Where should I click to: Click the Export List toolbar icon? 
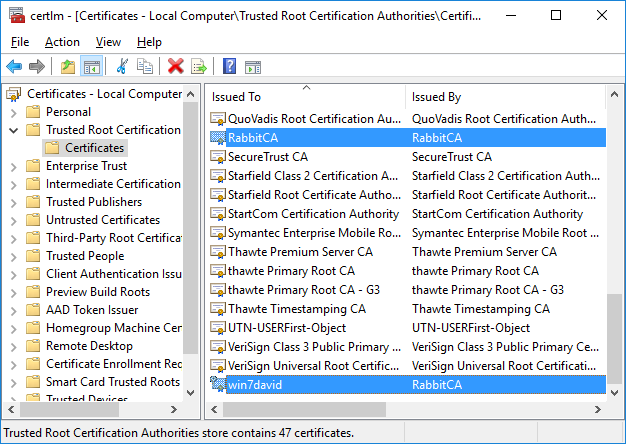tap(199, 66)
